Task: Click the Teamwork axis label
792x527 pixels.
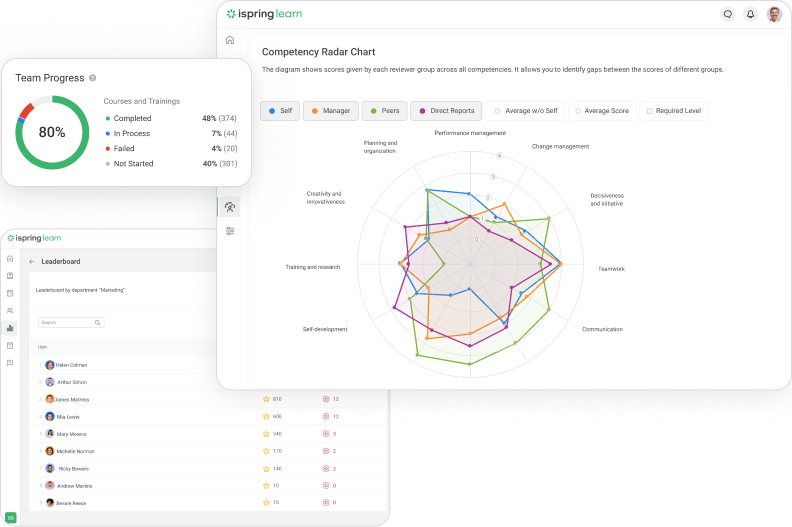Action: coord(611,269)
